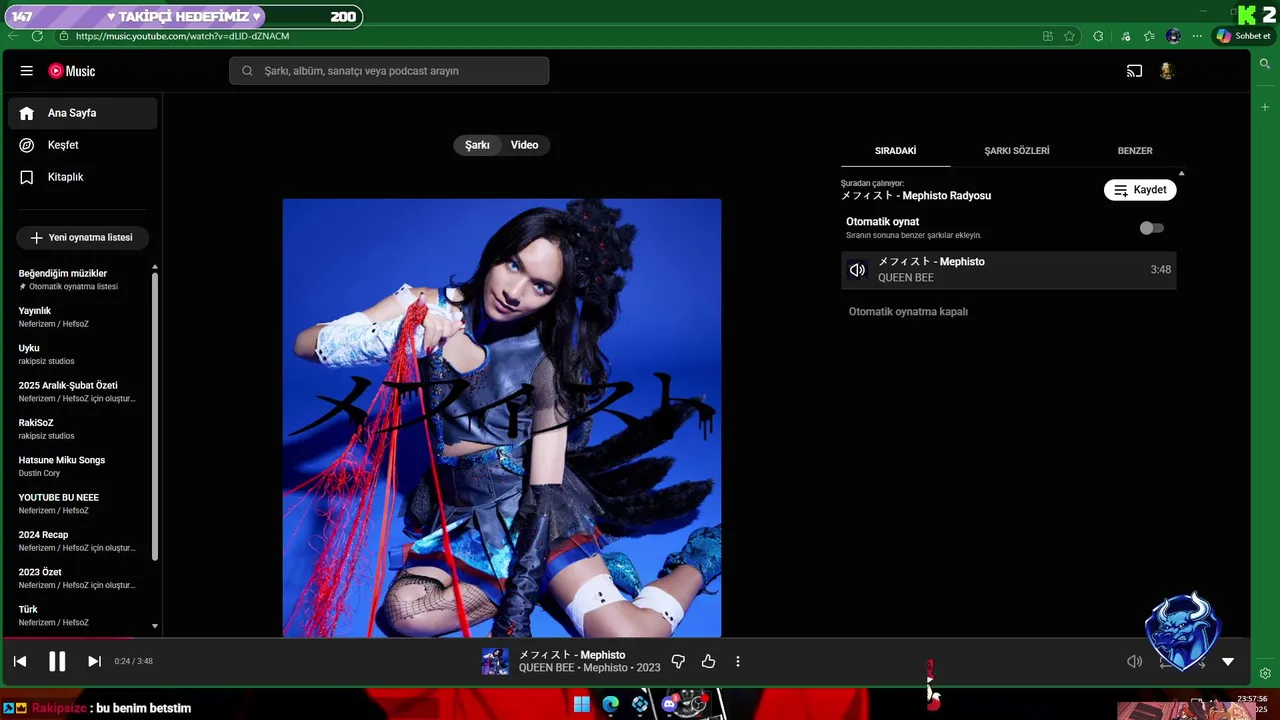
Task: Click the playlist sidebar scrollbar
Action: pyautogui.click(x=155, y=415)
